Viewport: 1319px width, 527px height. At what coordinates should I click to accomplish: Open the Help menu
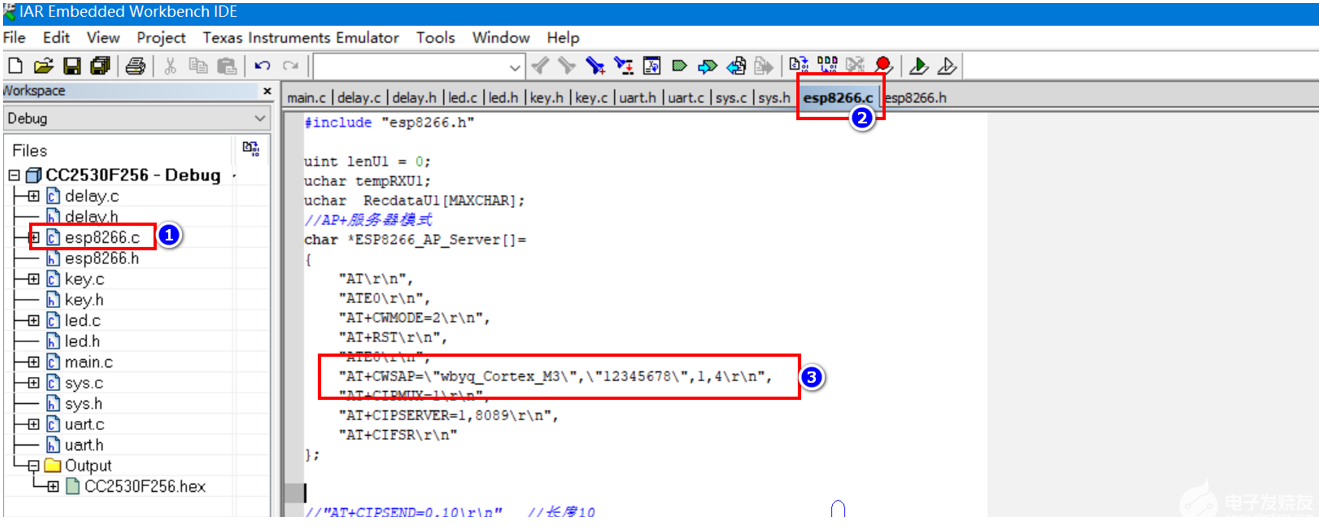tap(563, 37)
